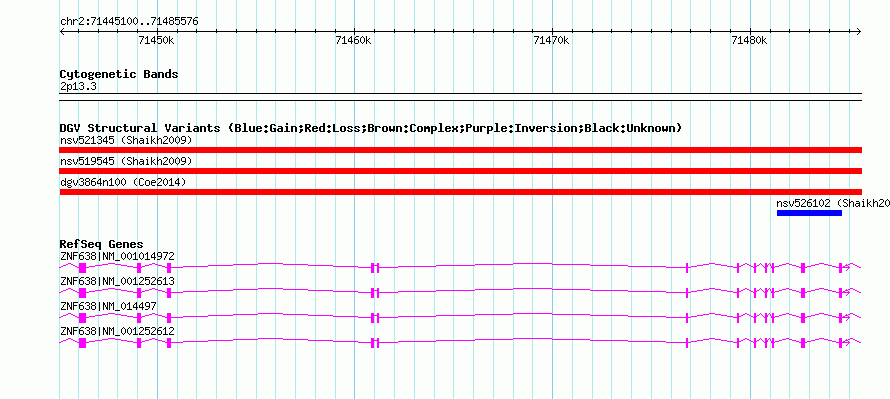
Task: Click the blue nsv526102 gain variant bar
Action: click(x=809, y=213)
